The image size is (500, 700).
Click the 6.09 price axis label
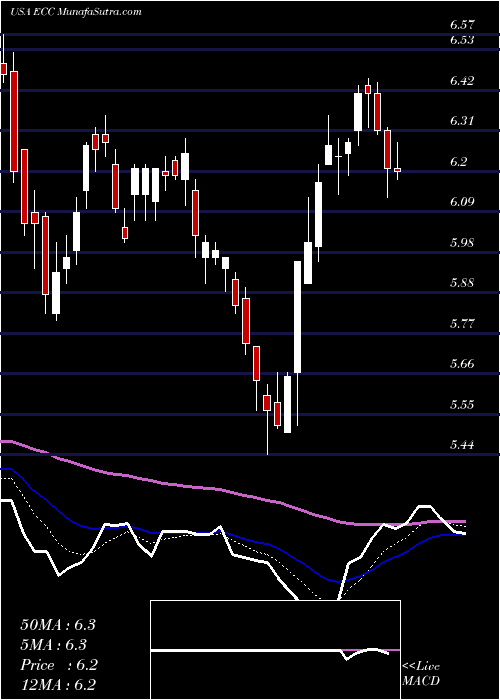(462, 202)
